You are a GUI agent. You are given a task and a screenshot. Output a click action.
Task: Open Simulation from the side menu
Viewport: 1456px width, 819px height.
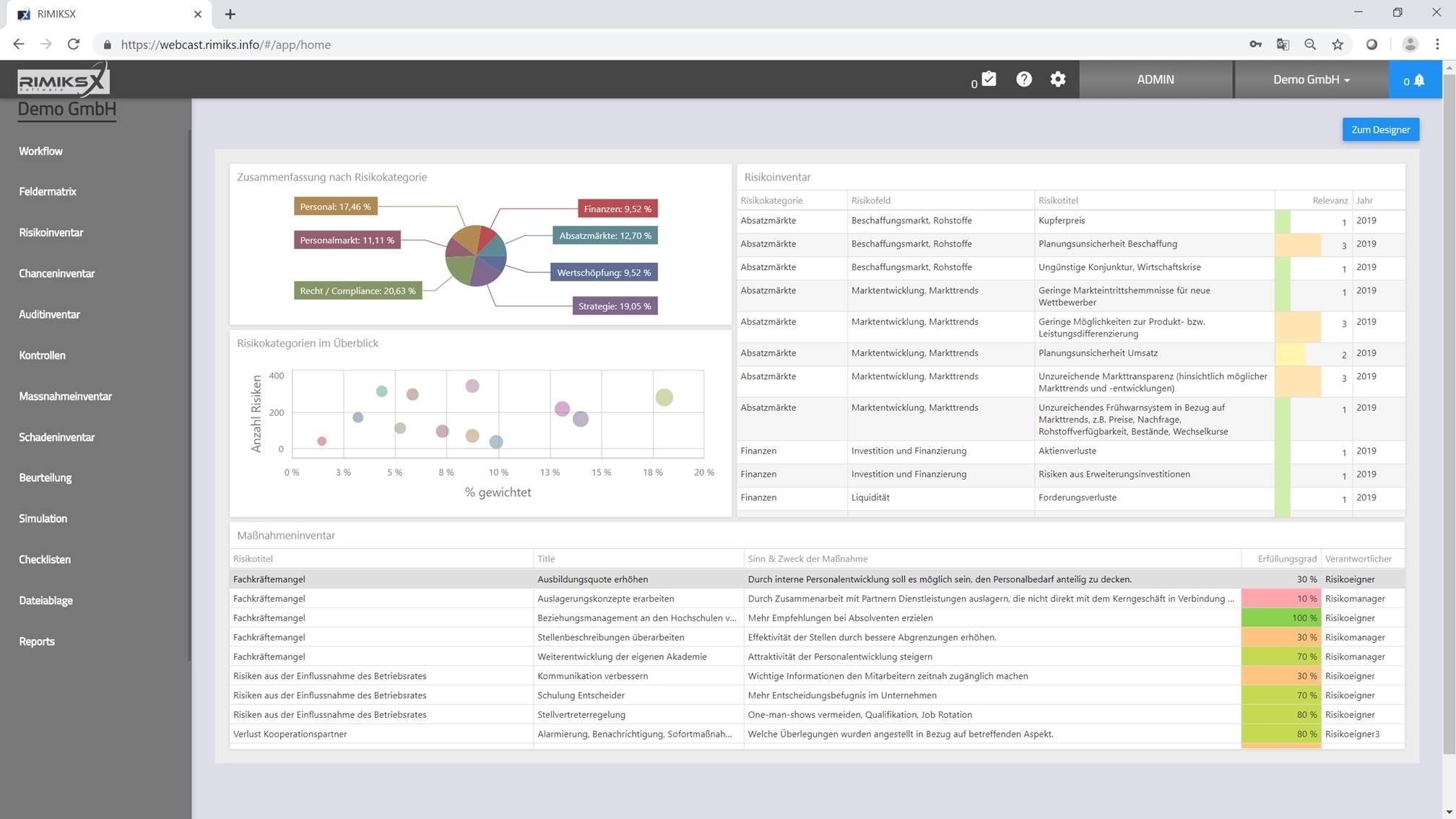click(x=43, y=519)
